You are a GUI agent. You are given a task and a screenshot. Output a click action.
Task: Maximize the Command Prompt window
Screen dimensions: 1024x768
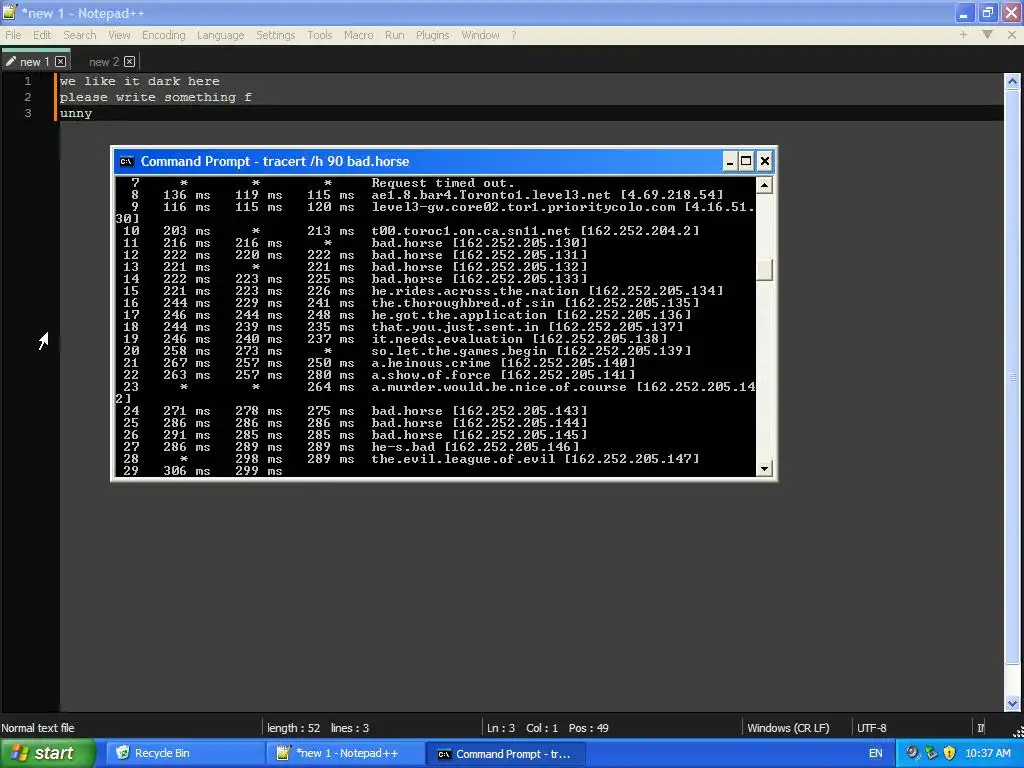coord(746,161)
